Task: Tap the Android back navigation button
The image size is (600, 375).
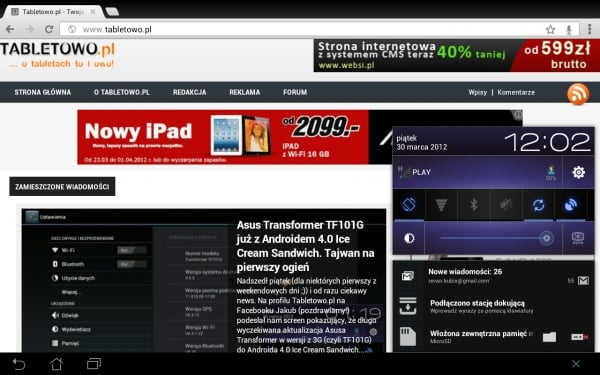Action: coord(19,364)
